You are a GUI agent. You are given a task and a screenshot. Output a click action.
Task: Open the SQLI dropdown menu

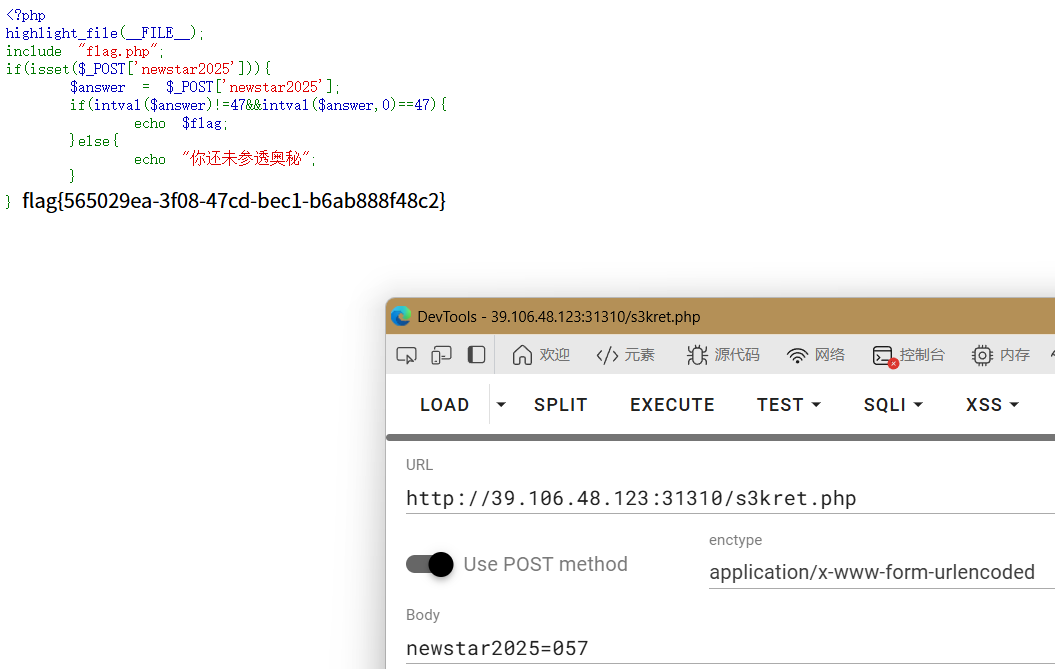click(893, 405)
